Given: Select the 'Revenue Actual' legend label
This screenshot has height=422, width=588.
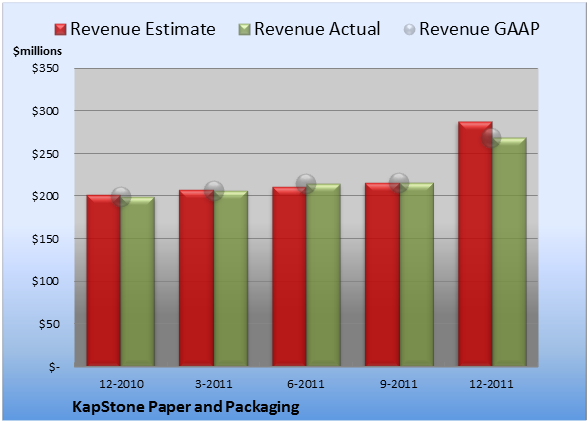Looking at the screenshot, I should (x=317, y=29).
